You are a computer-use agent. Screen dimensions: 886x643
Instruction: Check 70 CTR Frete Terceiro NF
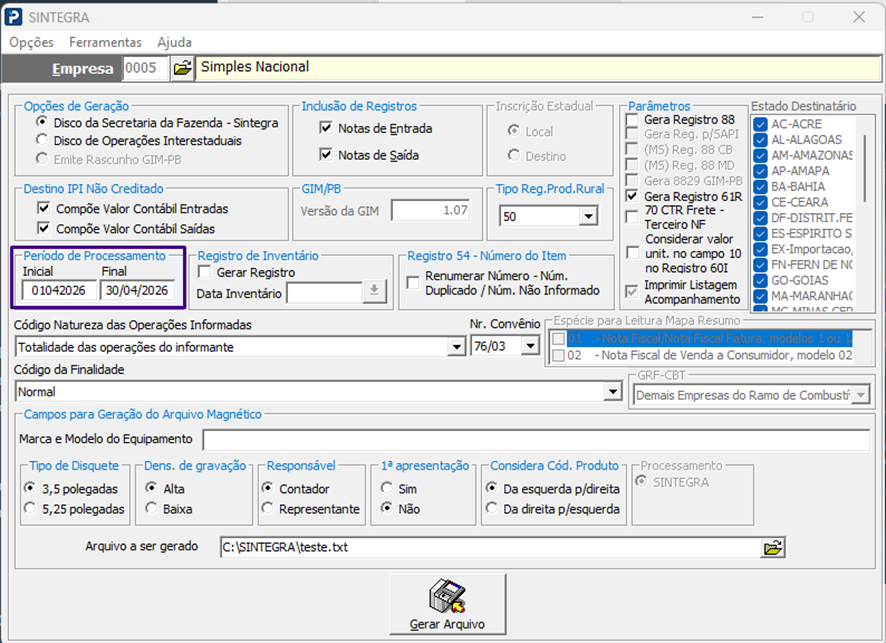tap(632, 217)
